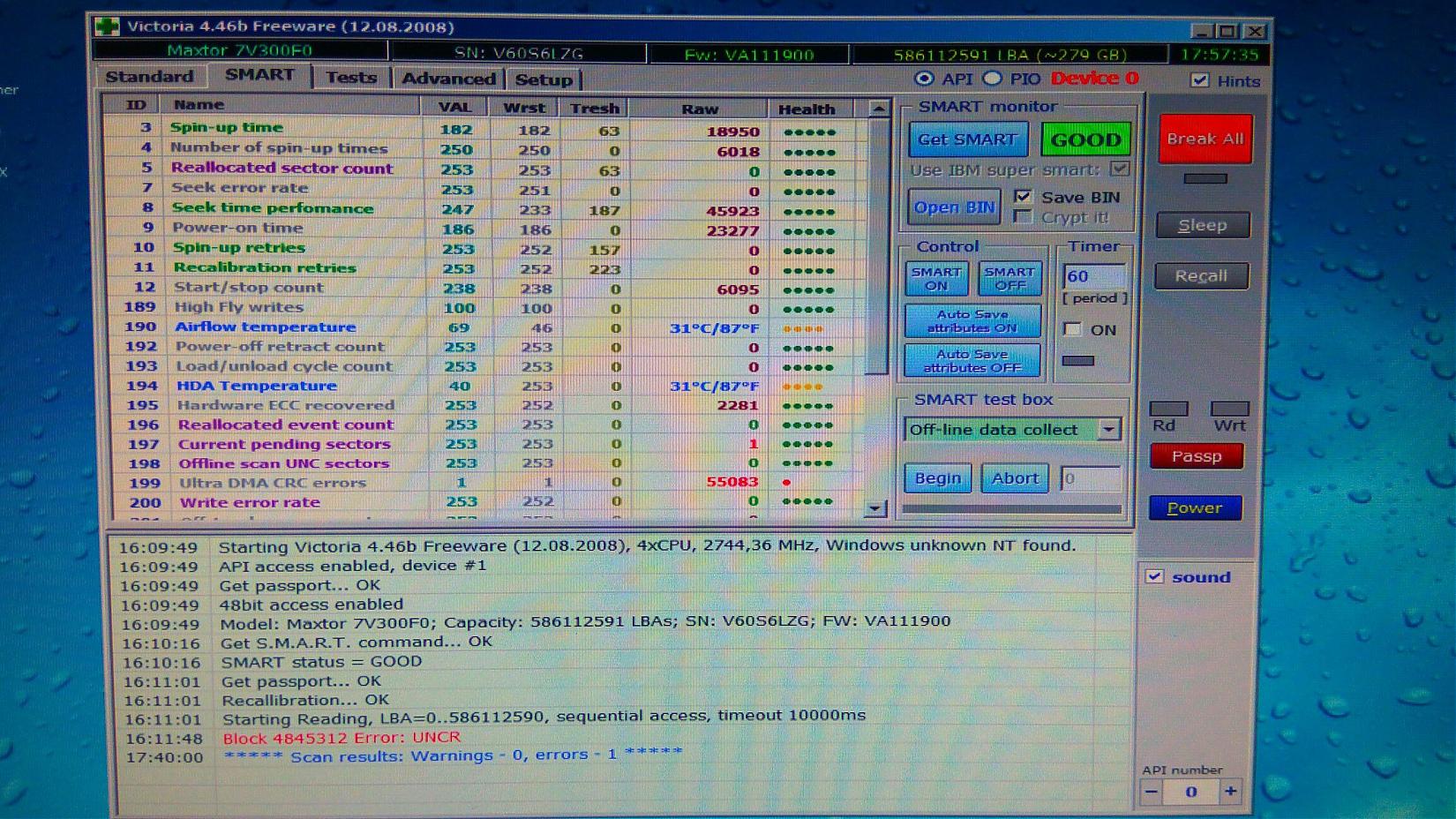Select the Airflow temperature row

tap(486, 327)
